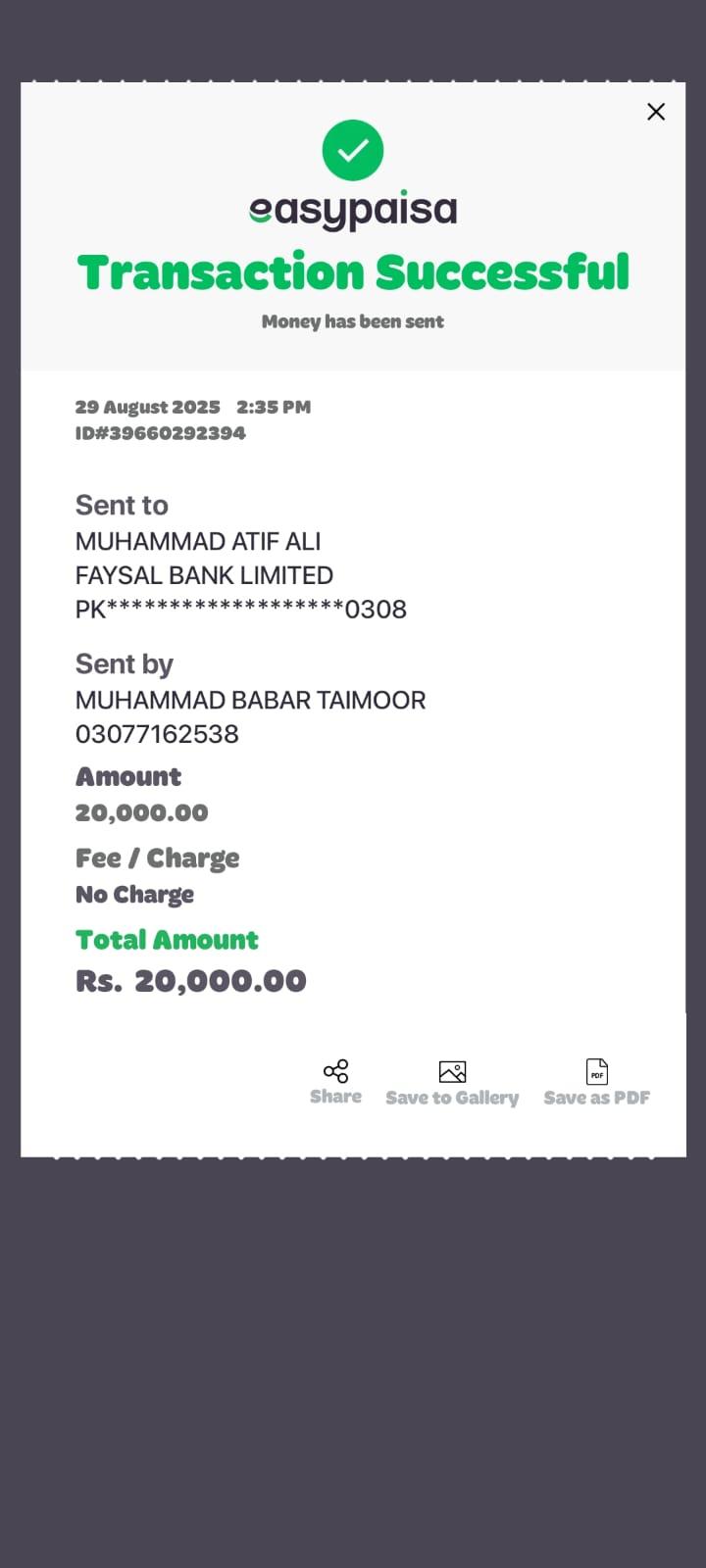Tap the Save to Gallery picture icon
This screenshot has height=1568, width=706.
pyautogui.click(x=452, y=1071)
